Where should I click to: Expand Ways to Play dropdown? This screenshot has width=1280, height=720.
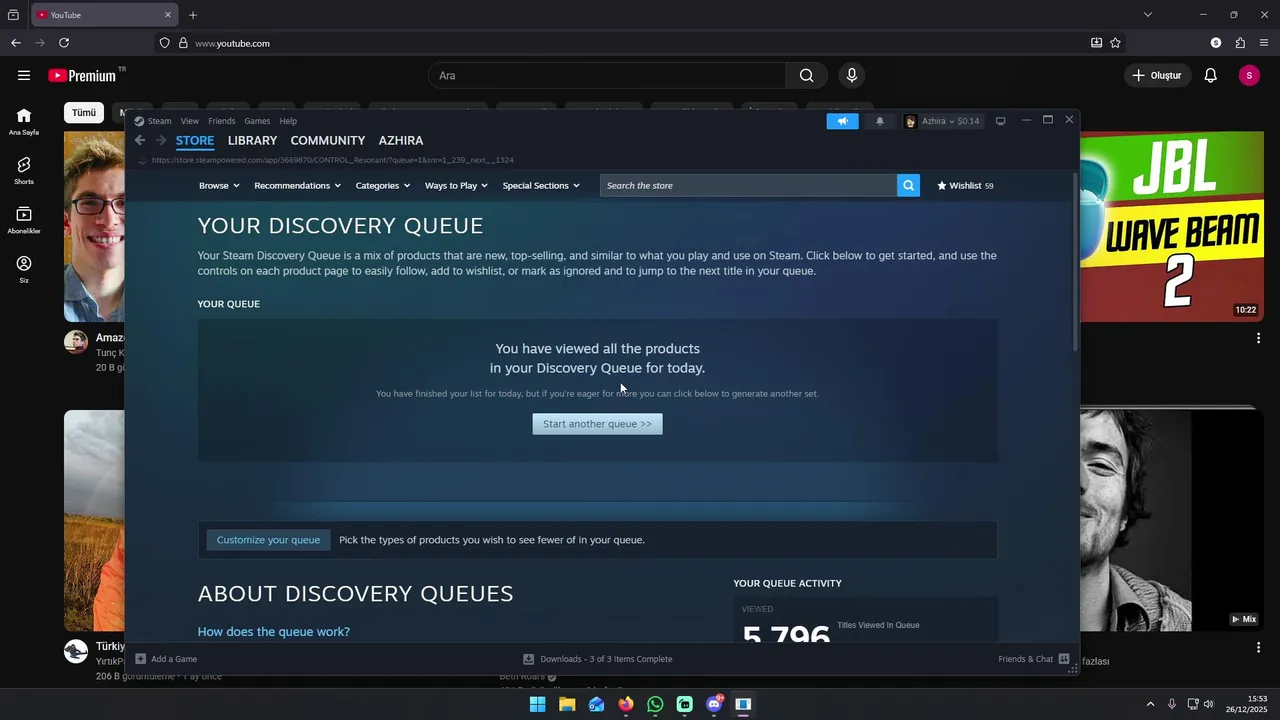456,185
